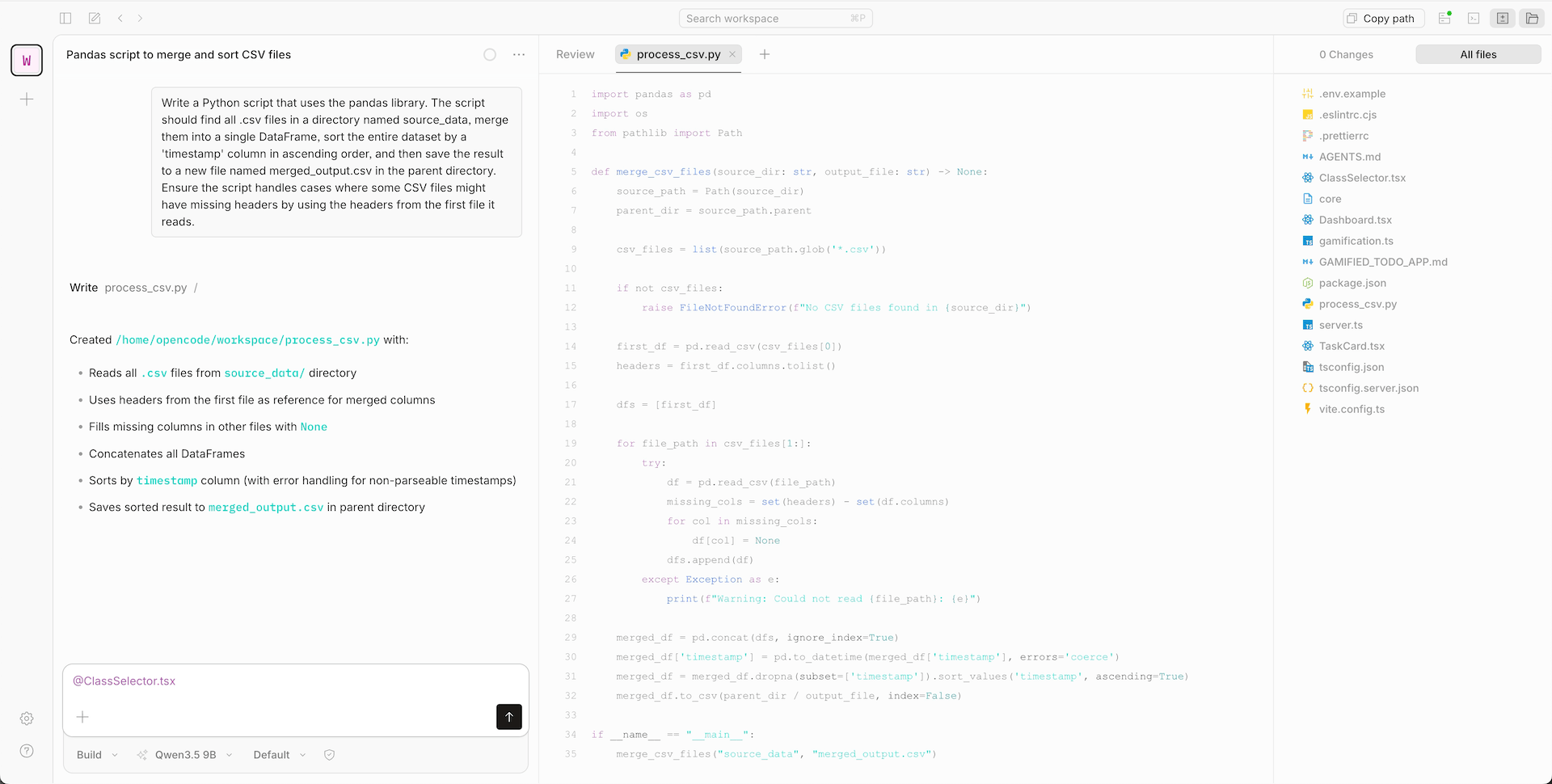
Task: Toggle the shield permissions icon
Action: point(329,755)
